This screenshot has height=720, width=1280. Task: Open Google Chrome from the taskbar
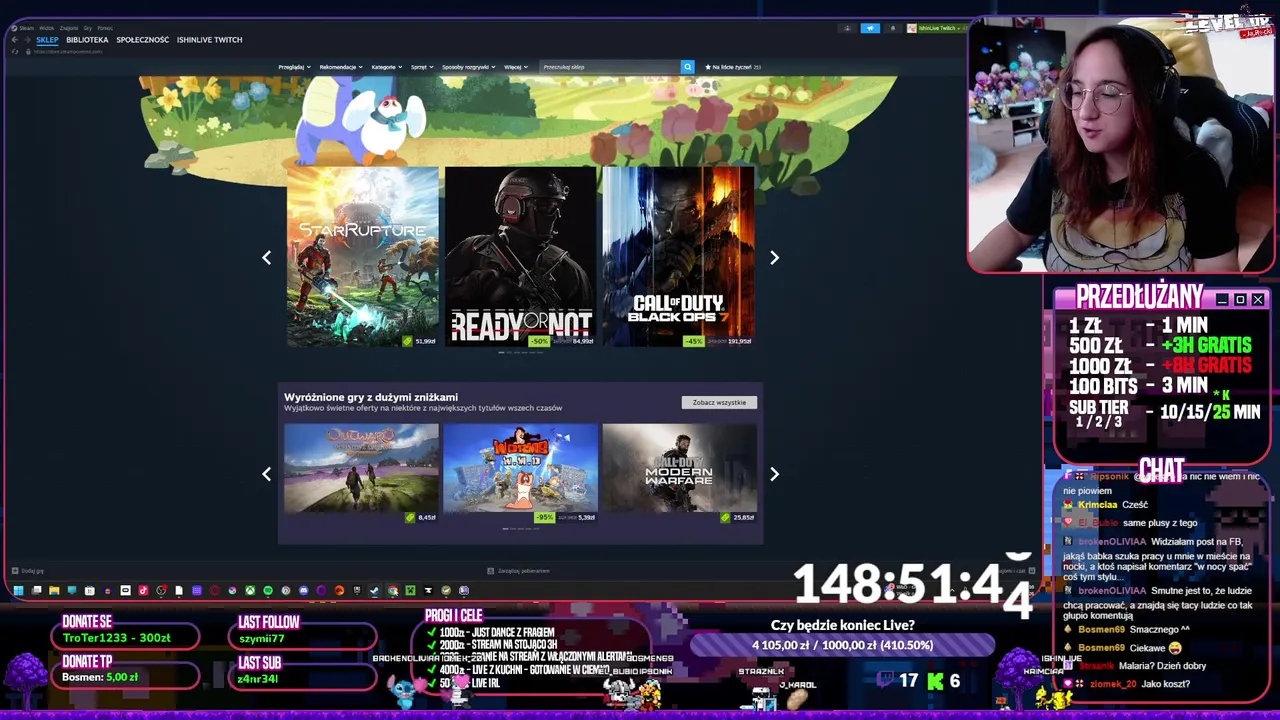tap(393, 590)
